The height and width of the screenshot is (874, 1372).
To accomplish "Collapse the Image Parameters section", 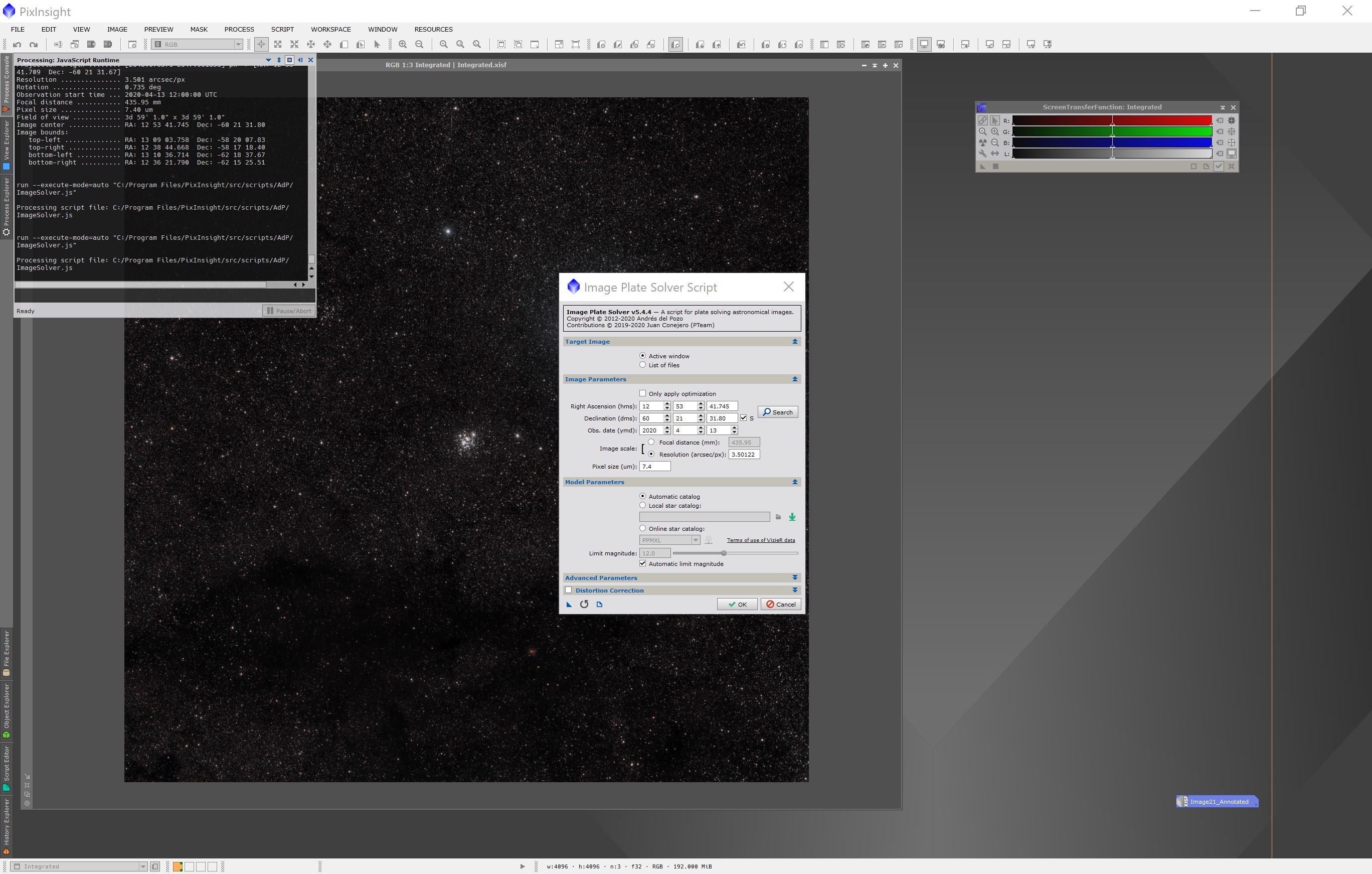I will point(795,379).
